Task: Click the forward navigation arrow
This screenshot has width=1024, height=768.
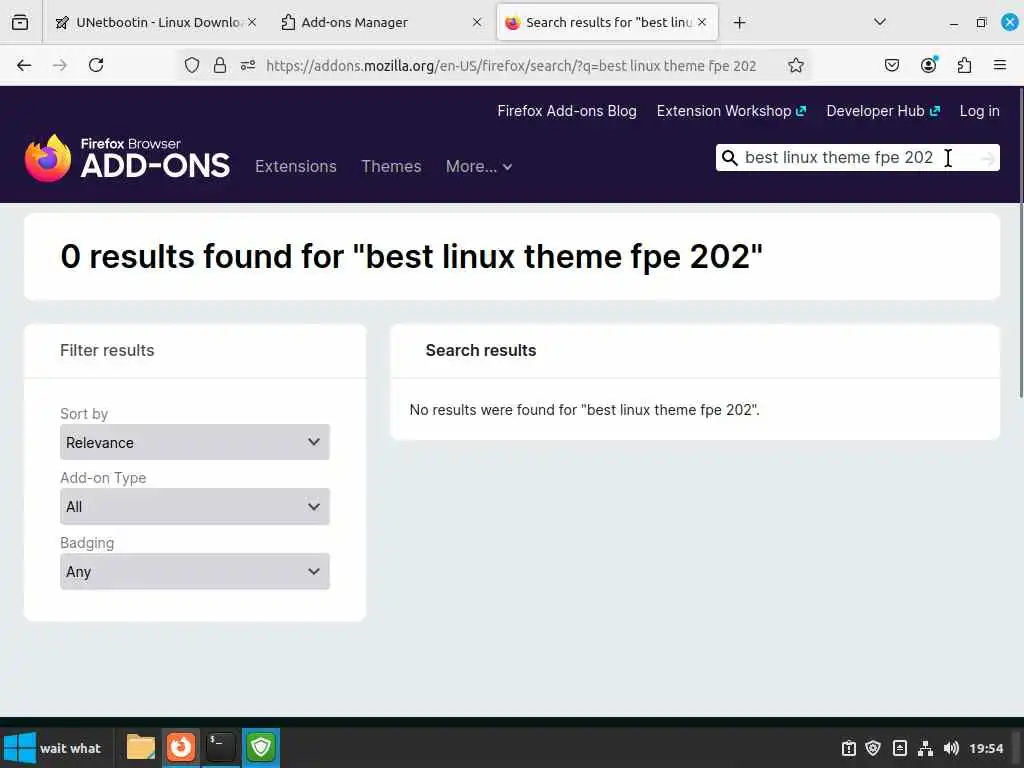Action: coord(60,65)
